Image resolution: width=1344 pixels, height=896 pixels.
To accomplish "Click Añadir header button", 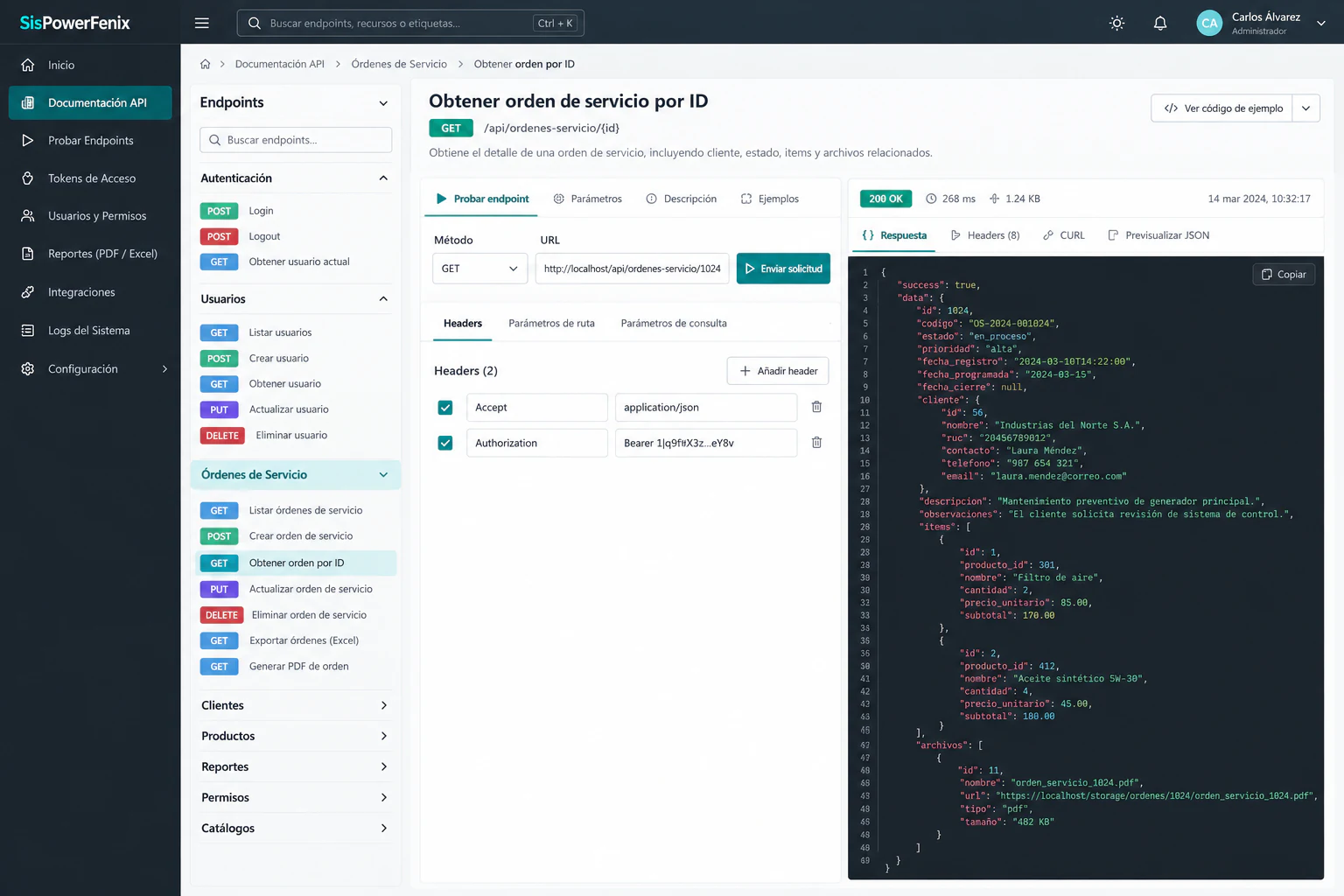I will click(778, 371).
